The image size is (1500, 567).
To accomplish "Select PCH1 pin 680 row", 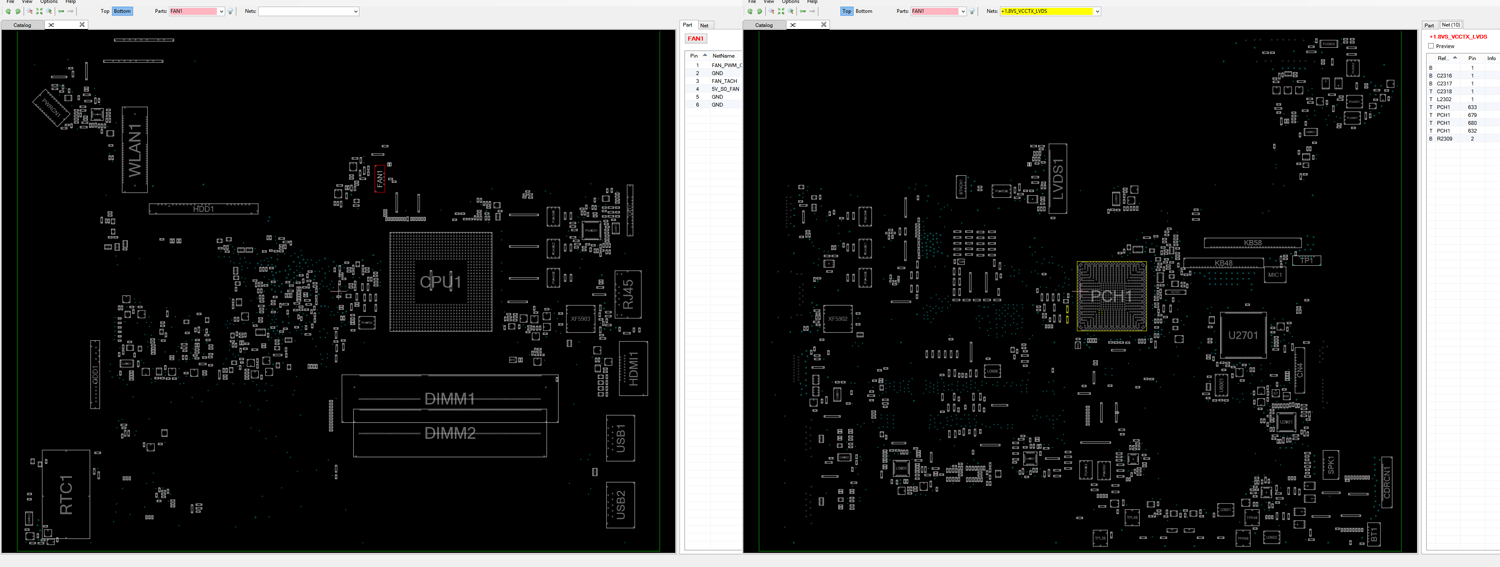I will point(1462,123).
